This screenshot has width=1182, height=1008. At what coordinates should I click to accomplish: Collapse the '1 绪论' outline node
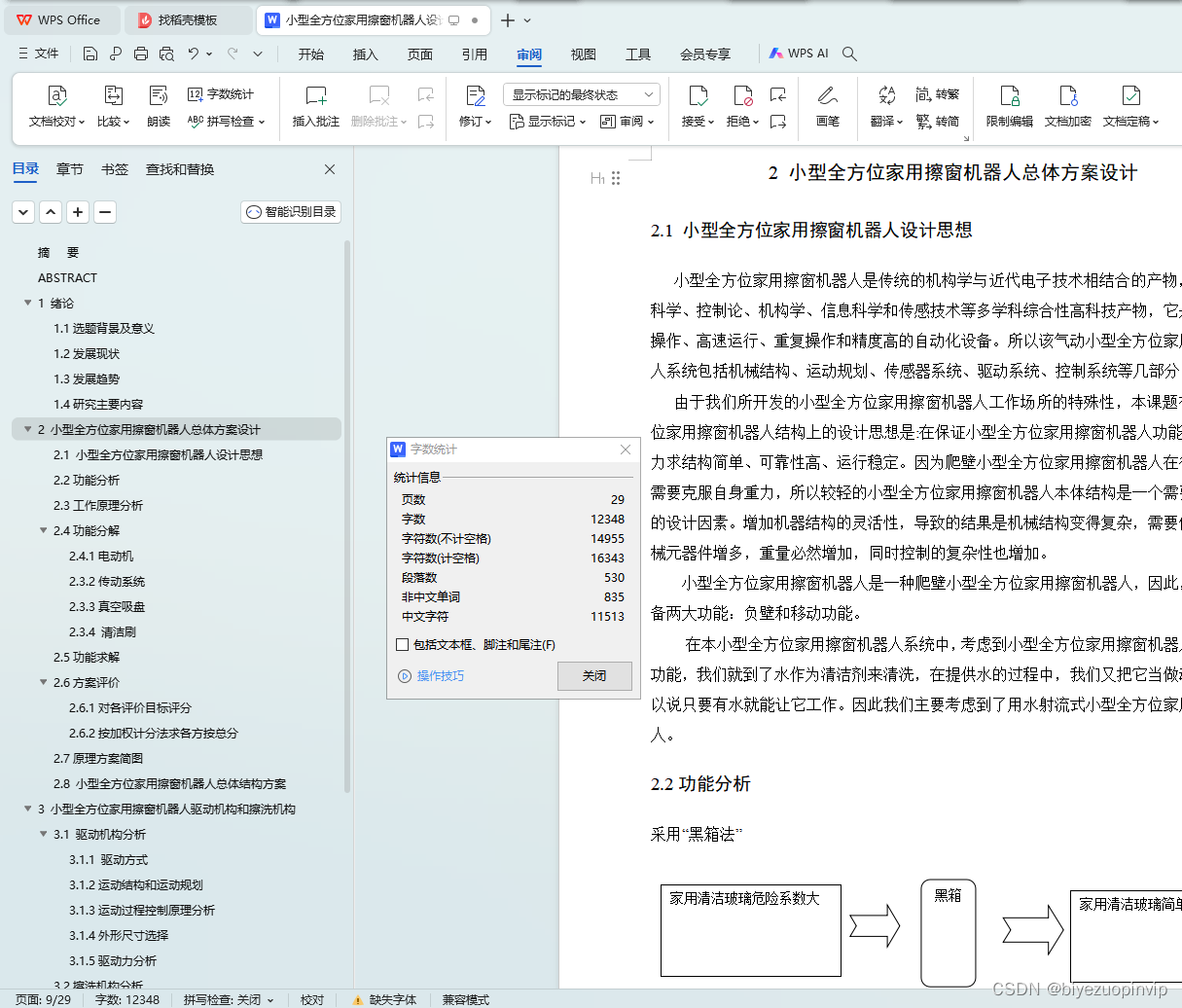(27, 303)
